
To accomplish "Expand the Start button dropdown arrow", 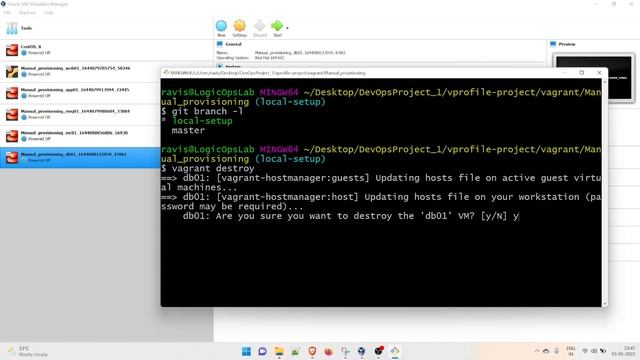I will 287,28.
